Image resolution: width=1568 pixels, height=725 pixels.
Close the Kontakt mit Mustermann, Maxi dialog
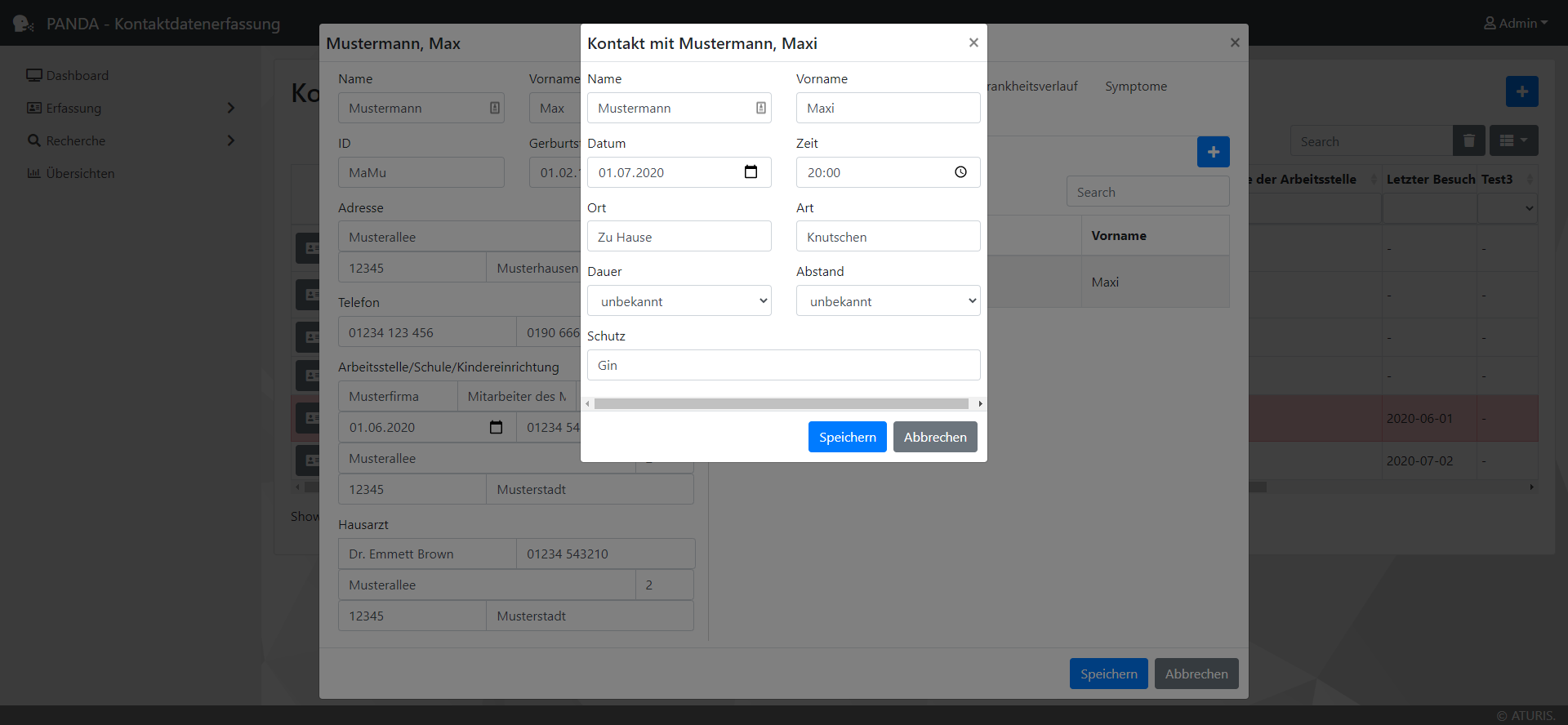click(x=973, y=42)
